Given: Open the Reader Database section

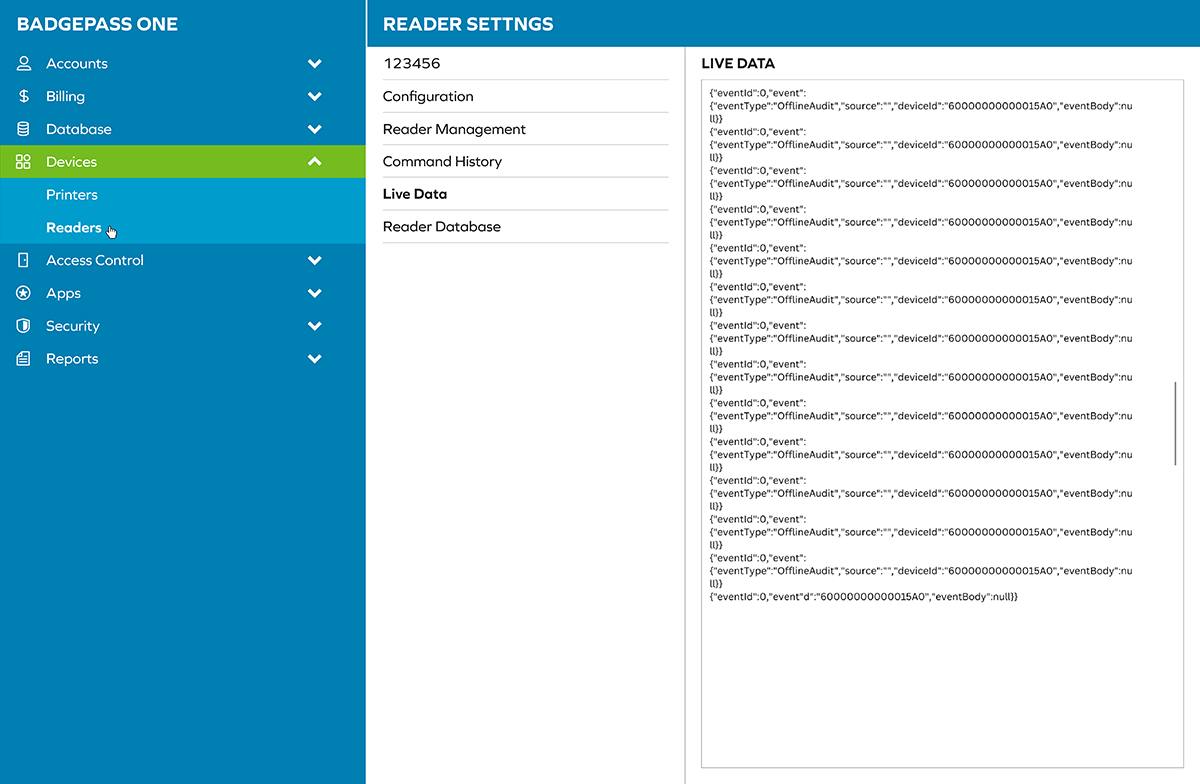Looking at the screenshot, I should [442, 226].
